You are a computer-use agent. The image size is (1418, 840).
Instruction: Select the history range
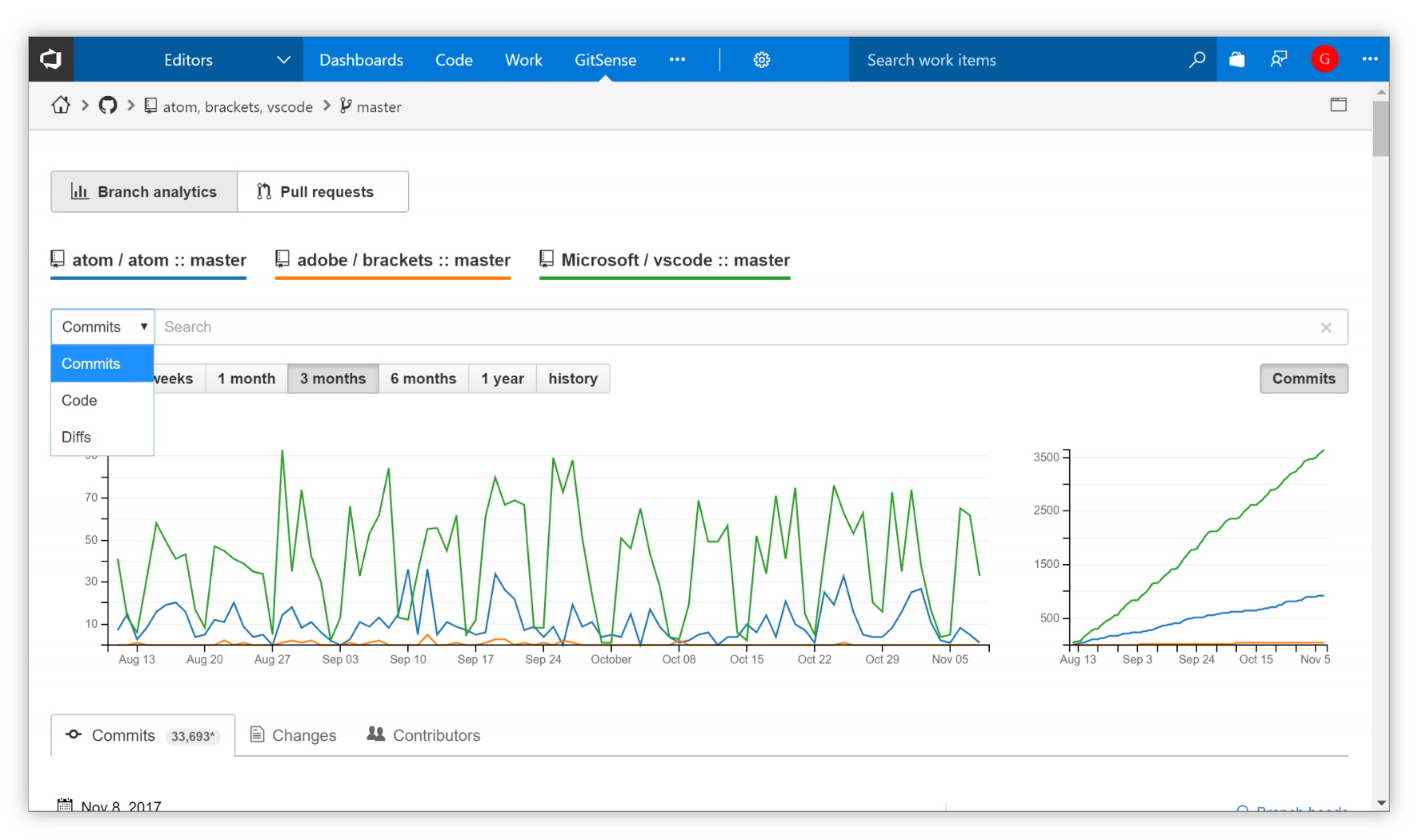point(573,378)
